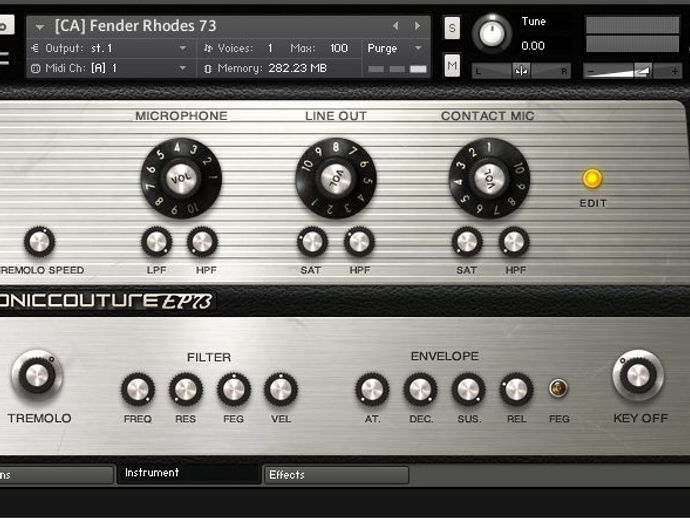Go to the next instrument preset
This screenshot has height=518, width=690.
[x=417, y=26]
